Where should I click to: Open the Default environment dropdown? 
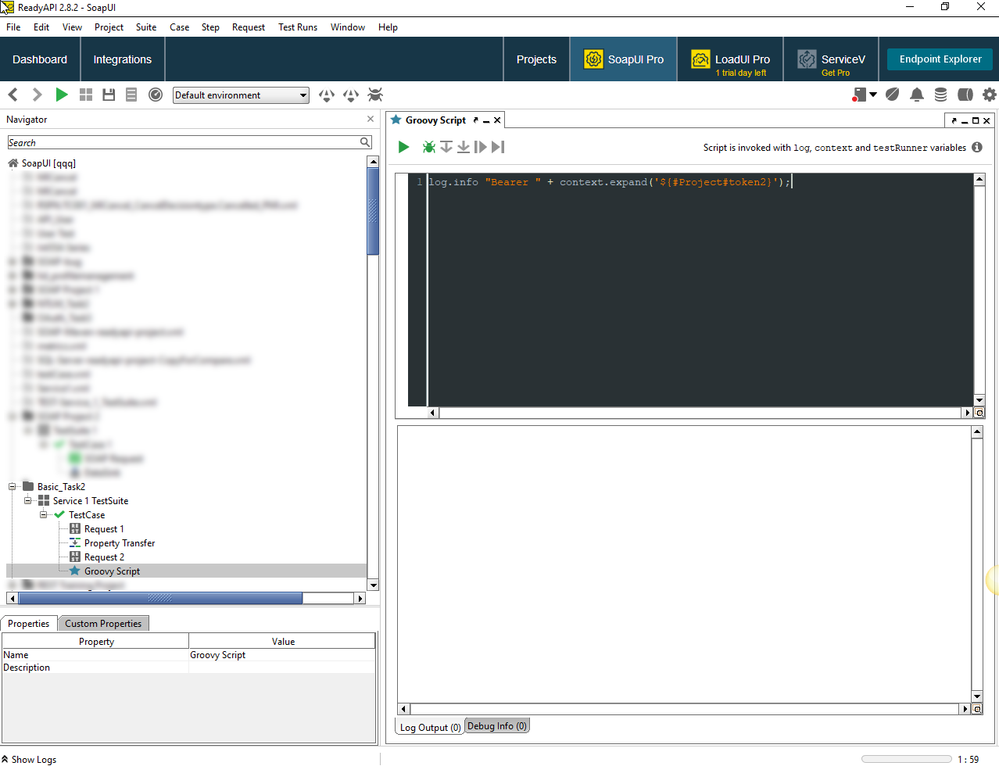(x=241, y=95)
